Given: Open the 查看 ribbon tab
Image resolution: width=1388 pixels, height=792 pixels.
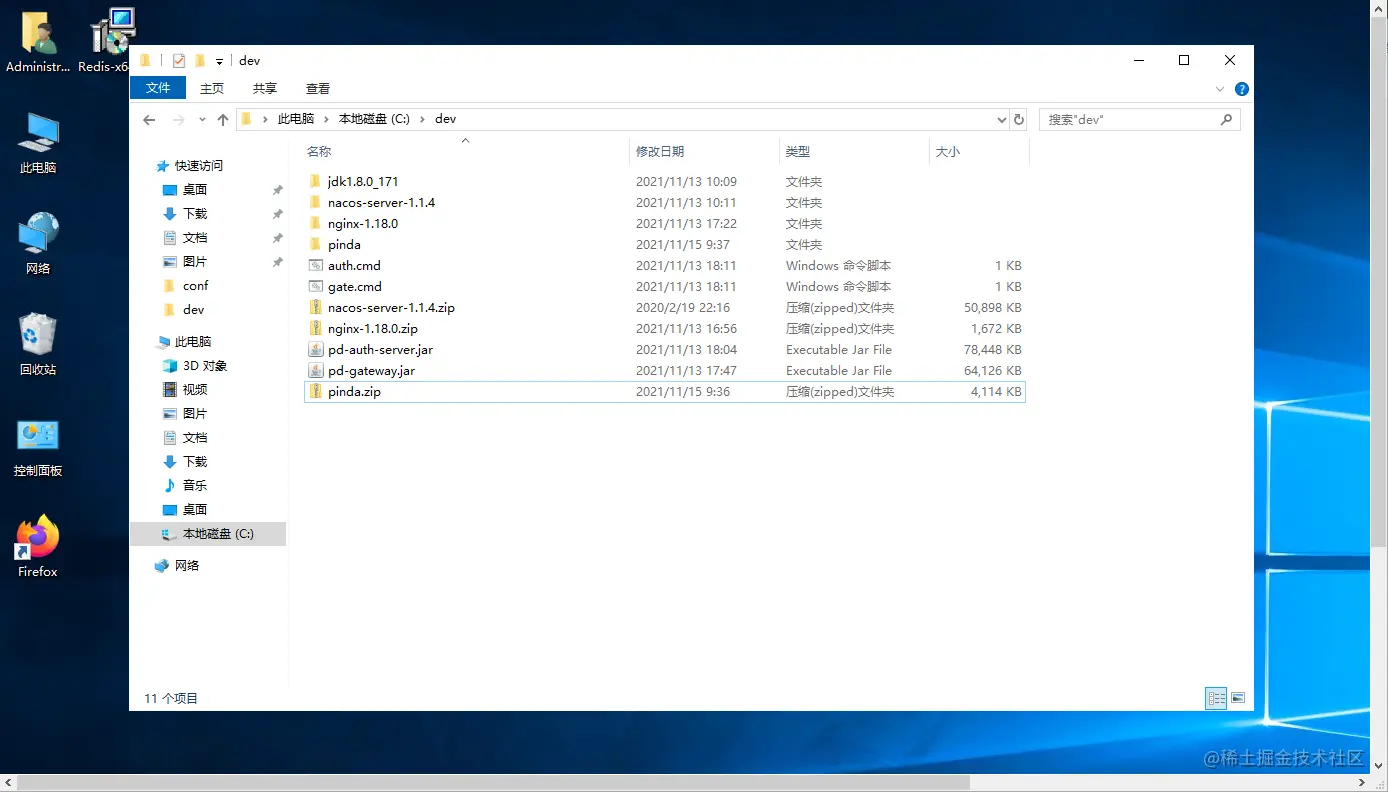Looking at the screenshot, I should (x=318, y=89).
